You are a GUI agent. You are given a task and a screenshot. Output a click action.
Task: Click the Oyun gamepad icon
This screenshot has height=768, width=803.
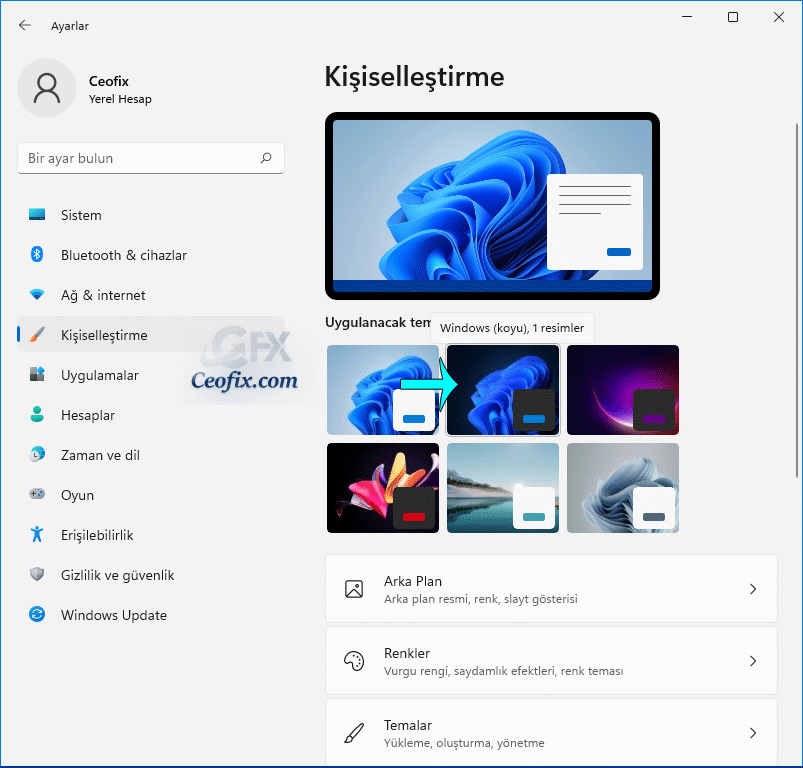click(37, 494)
